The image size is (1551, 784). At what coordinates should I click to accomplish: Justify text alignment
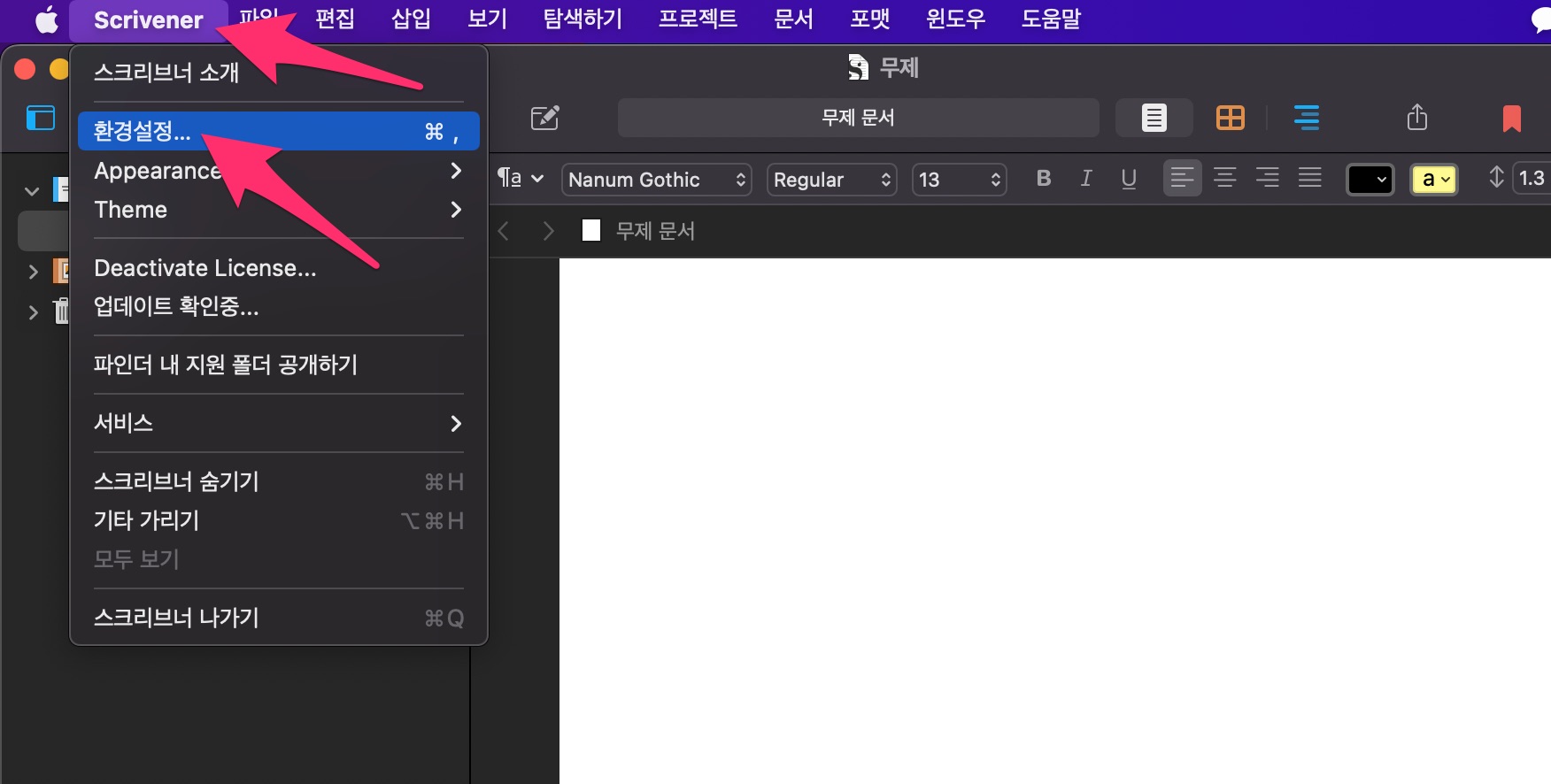point(1309,179)
